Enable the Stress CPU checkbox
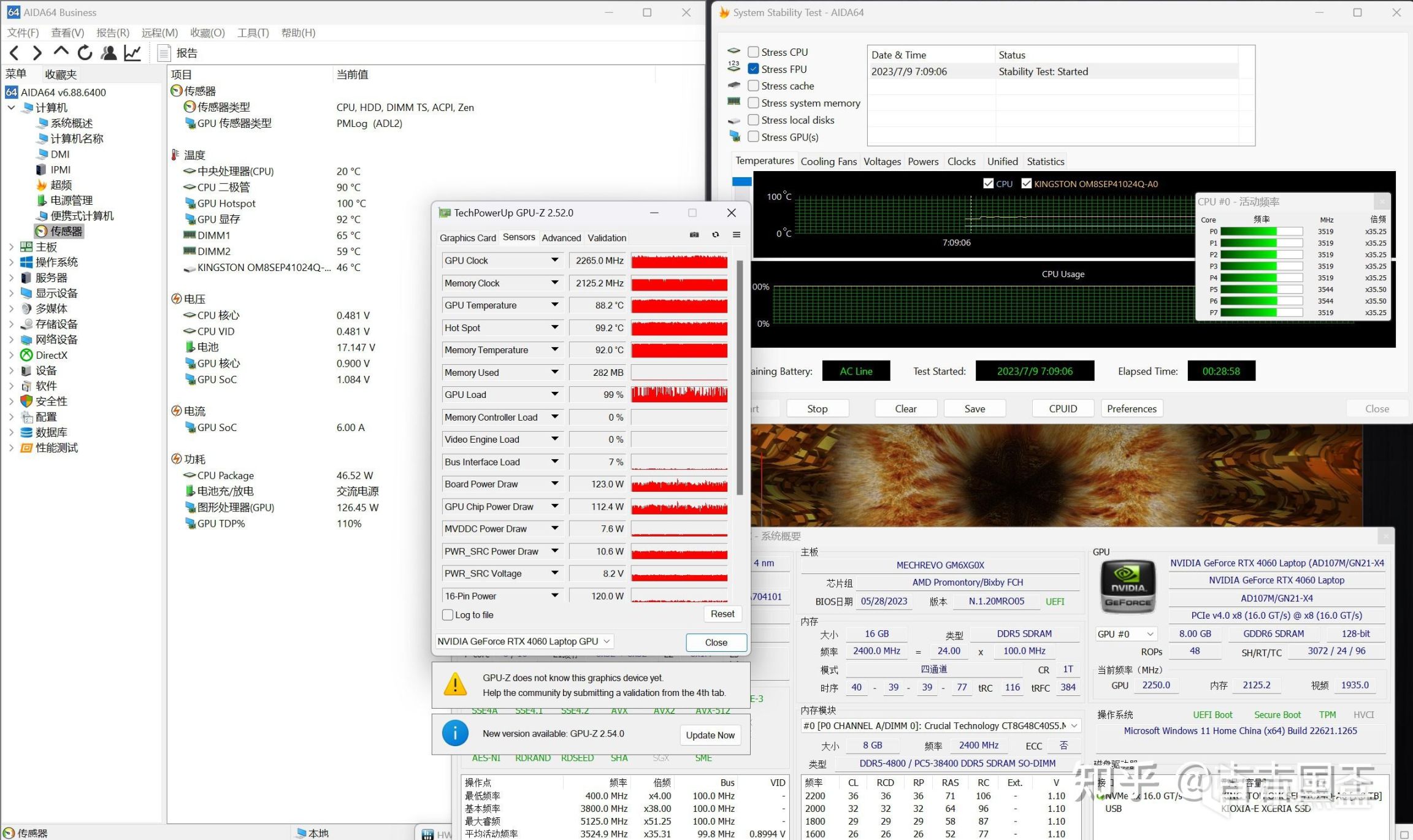The width and height of the screenshot is (1413, 840). (x=754, y=52)
